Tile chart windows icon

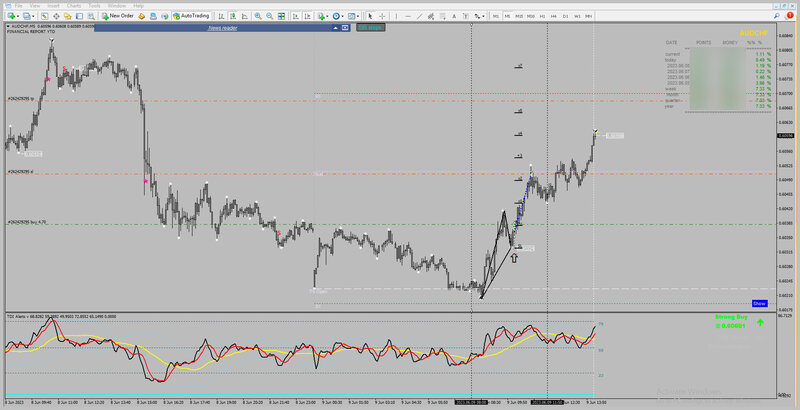pyautogui.click(x=281, y=16)
